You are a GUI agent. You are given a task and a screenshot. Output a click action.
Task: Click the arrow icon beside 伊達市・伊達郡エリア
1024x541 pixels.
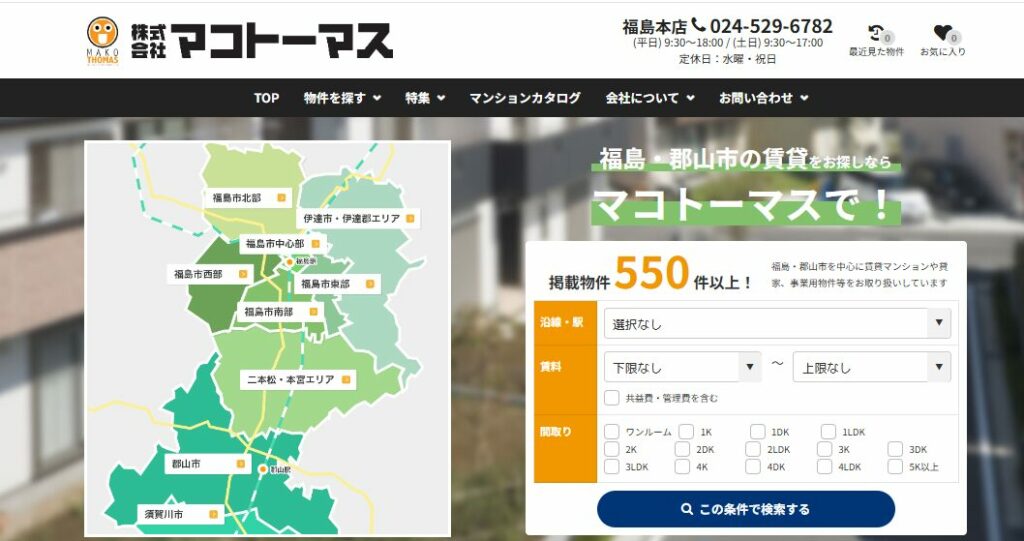(410, 218)
